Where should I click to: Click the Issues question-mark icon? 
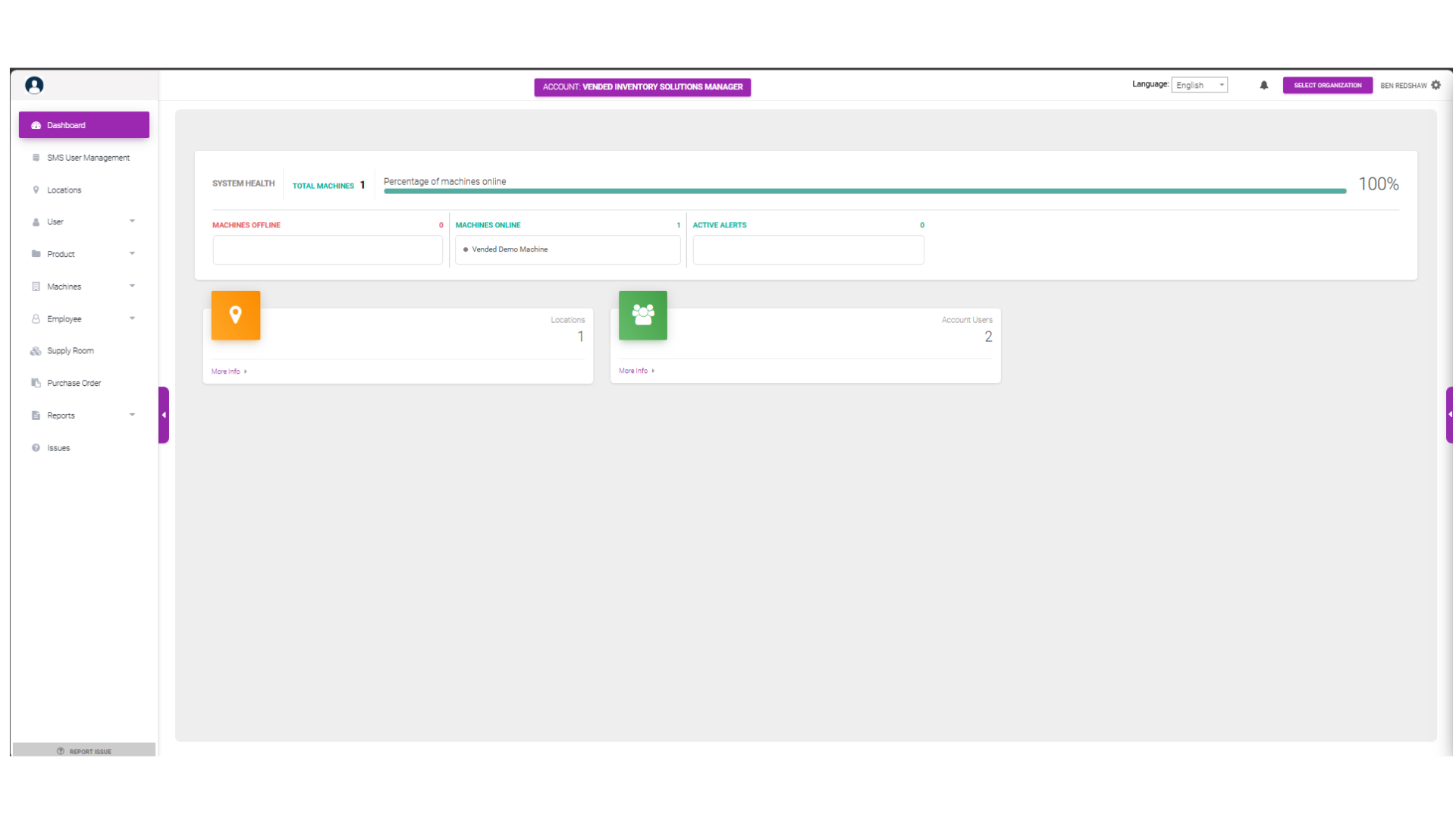coord(36,448)
